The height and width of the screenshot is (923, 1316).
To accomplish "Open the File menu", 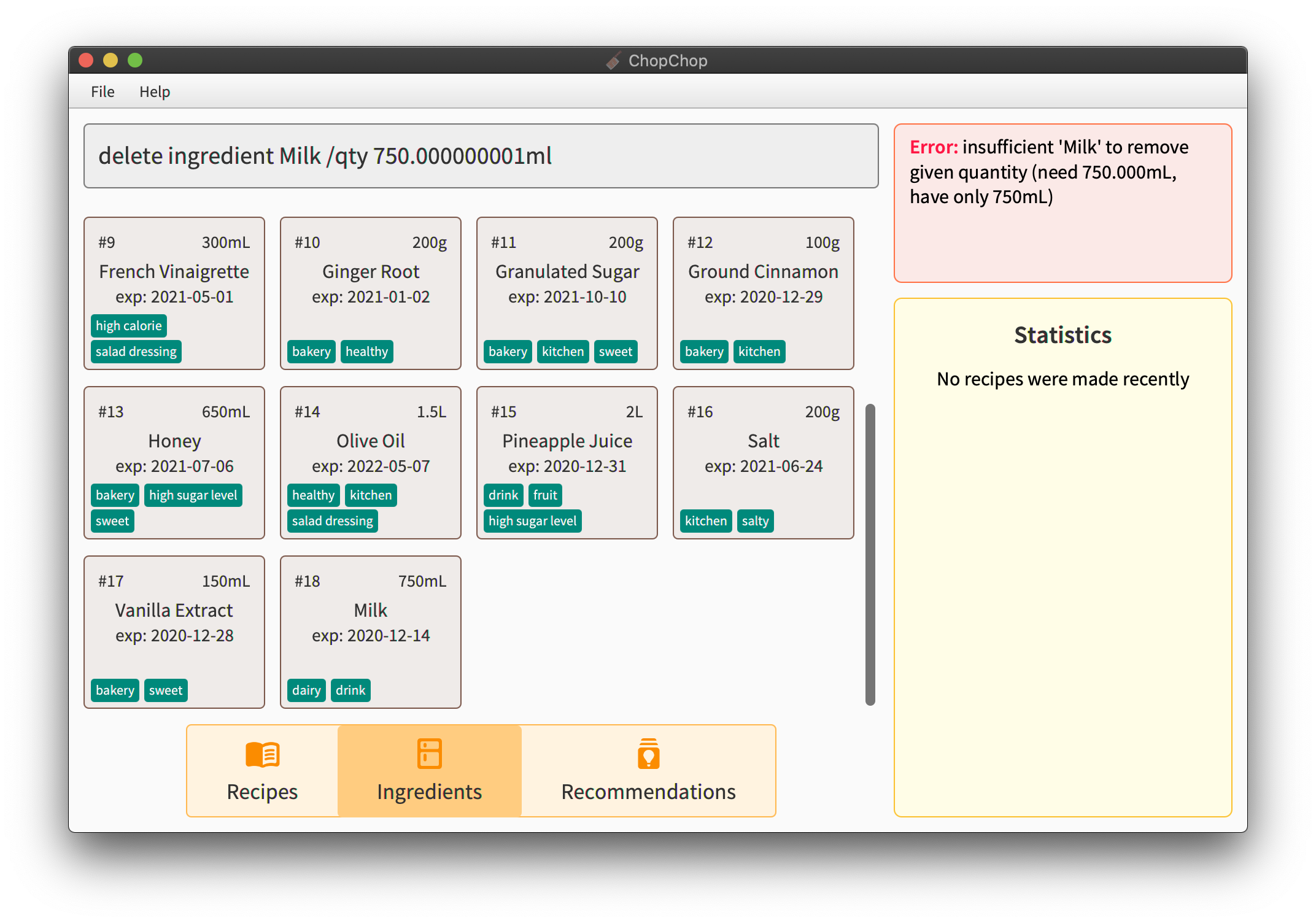I will (103, 91).
